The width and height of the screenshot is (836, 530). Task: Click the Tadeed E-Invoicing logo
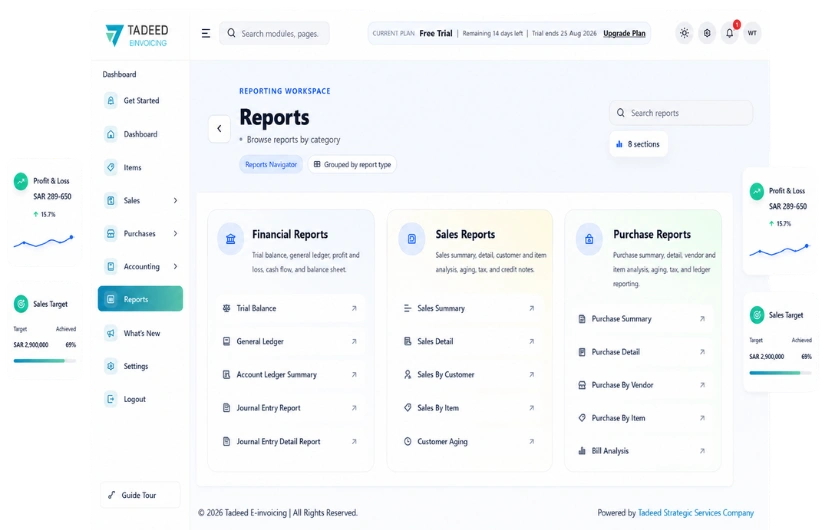click(137, 35)
